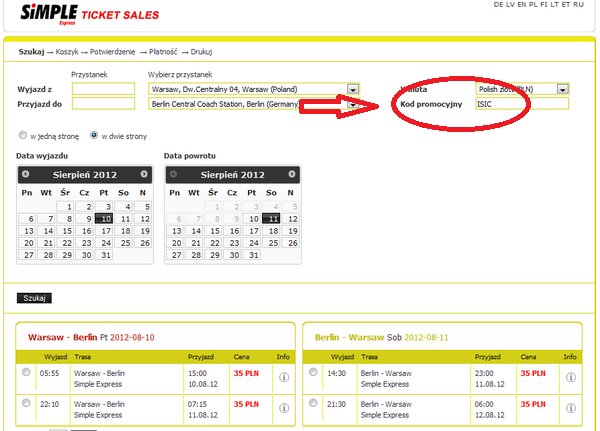Click the Wyjazd z stop code field
The width and height of the screenshot is (600, 431).
[103, 89]
